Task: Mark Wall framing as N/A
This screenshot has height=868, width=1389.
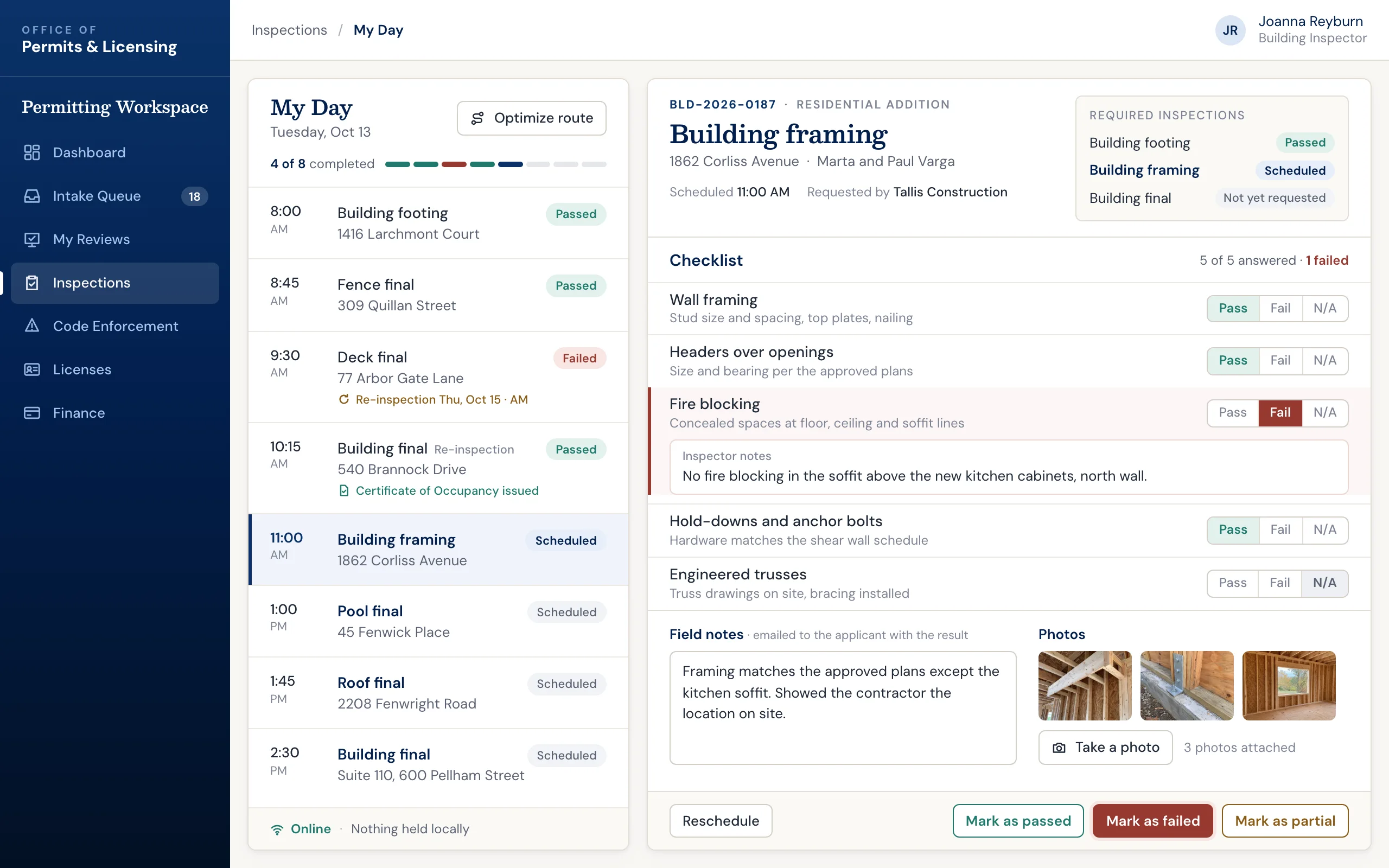Action: coord(1325,308)
